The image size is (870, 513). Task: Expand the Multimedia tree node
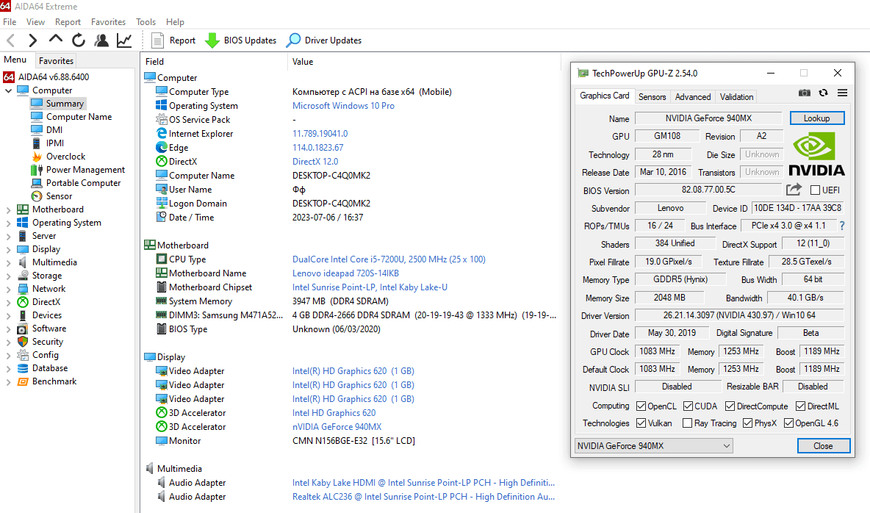[8, 263]
